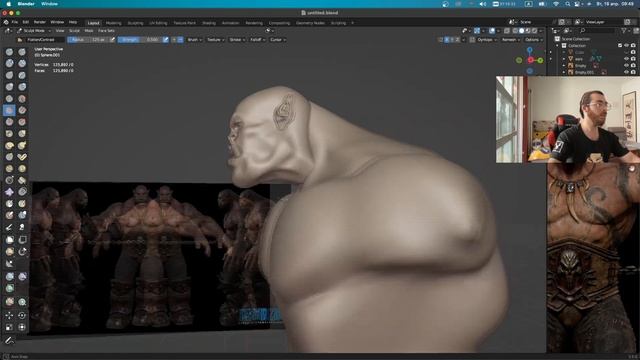
Task: Hide the ears object in outliner
Action: coord(627,59)
